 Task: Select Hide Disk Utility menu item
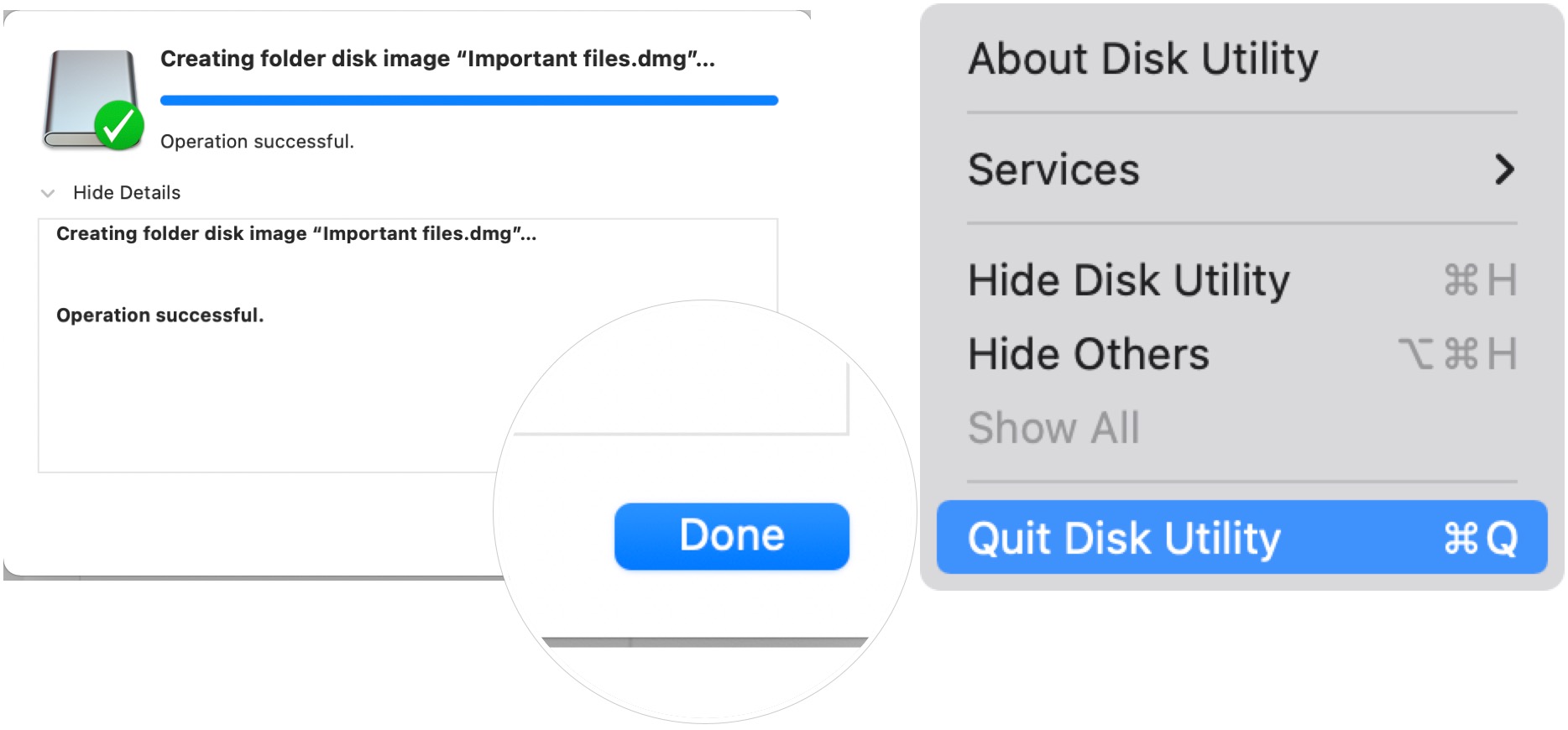1128,280
